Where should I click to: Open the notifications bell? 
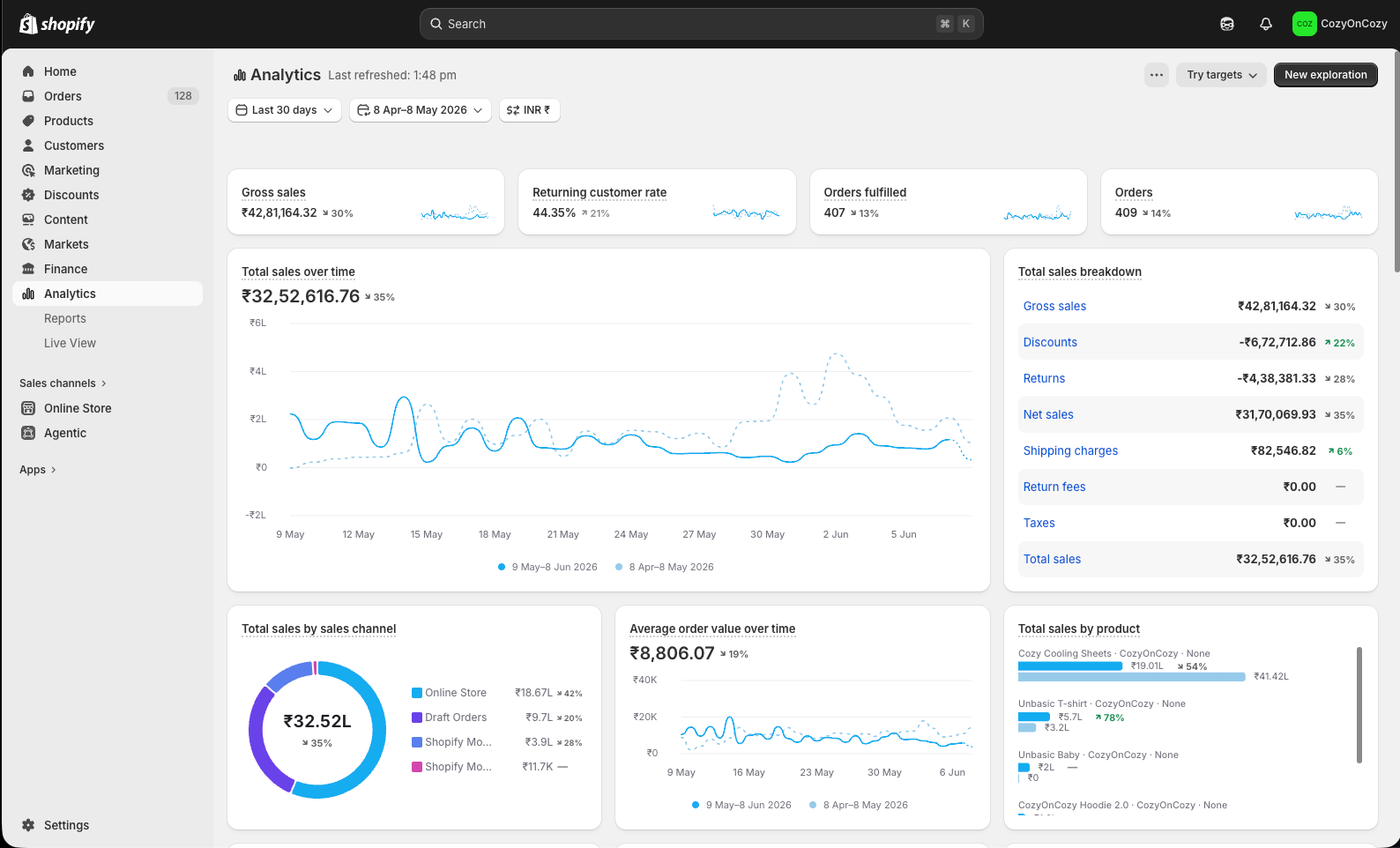1266,24
